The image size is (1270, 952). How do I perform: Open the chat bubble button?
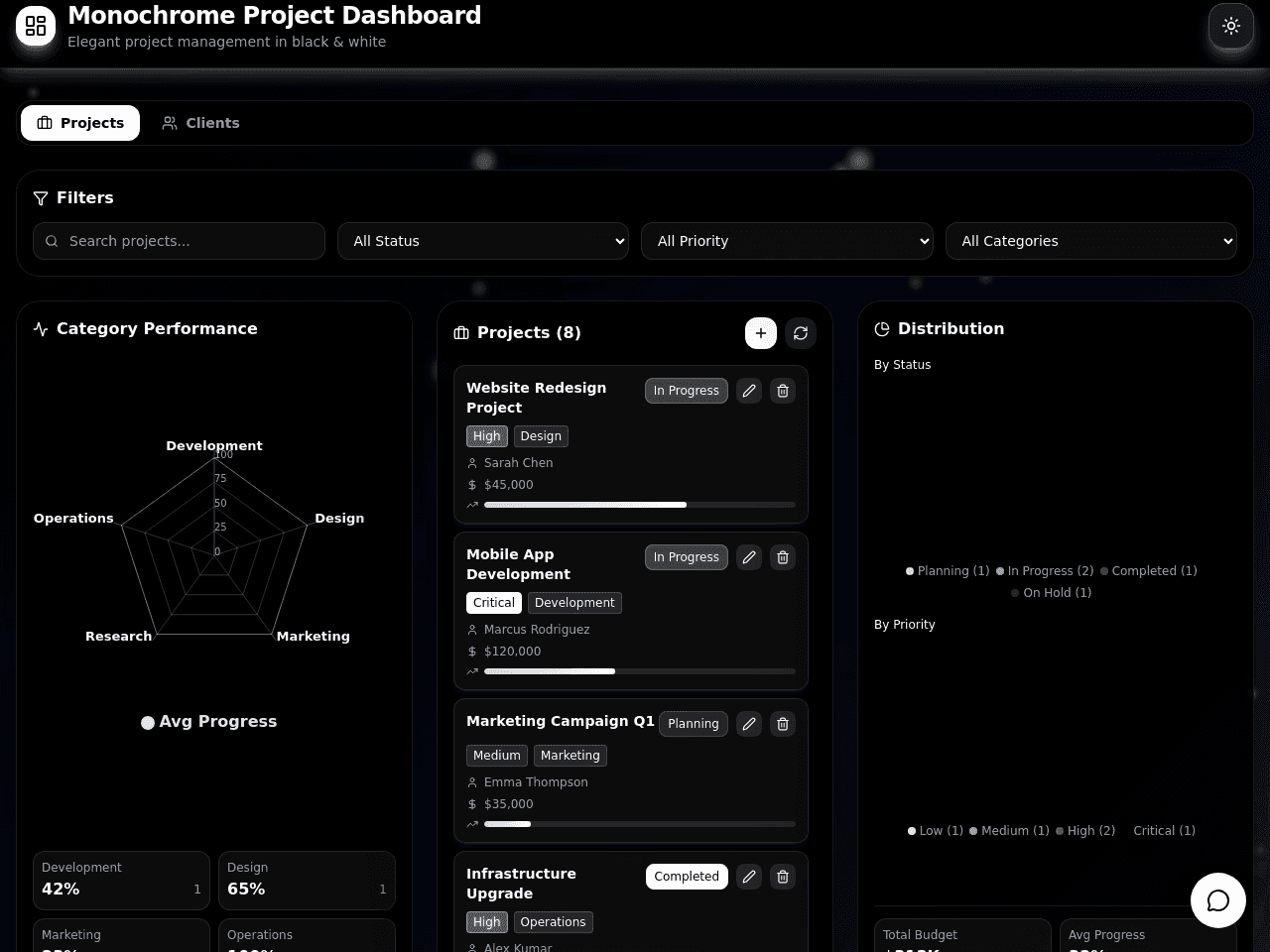1218,900
